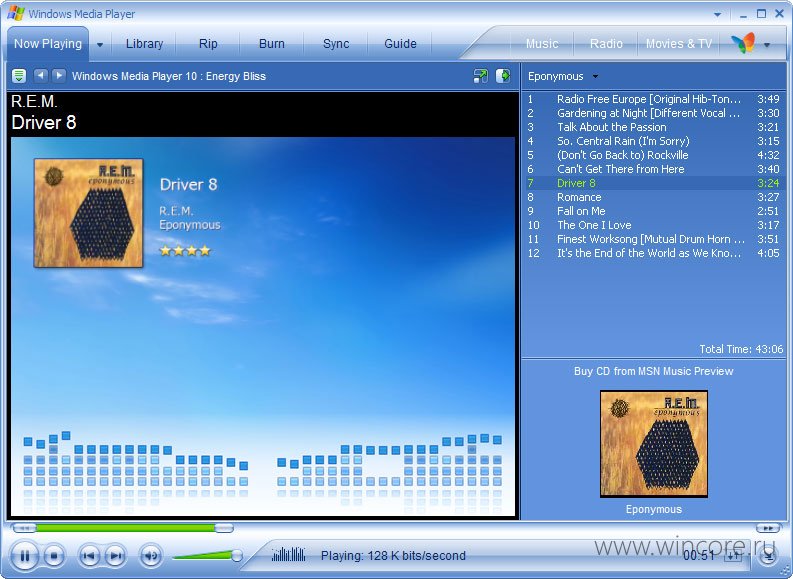Select track Fall on Me in playlist
Image resolution: width=793 pixels, height=579 pixels.
(x=653, y=211)
